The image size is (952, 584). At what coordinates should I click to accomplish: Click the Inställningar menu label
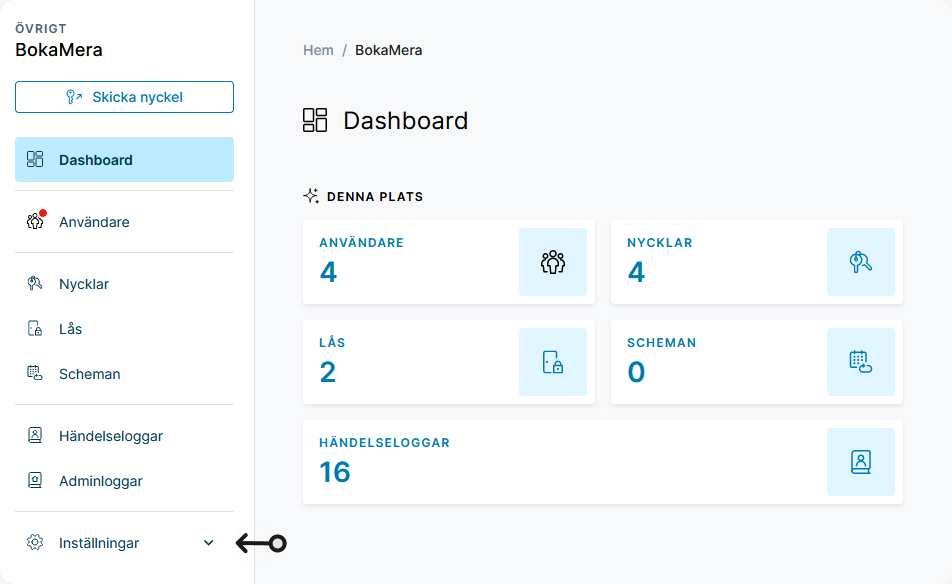(99, 543)
